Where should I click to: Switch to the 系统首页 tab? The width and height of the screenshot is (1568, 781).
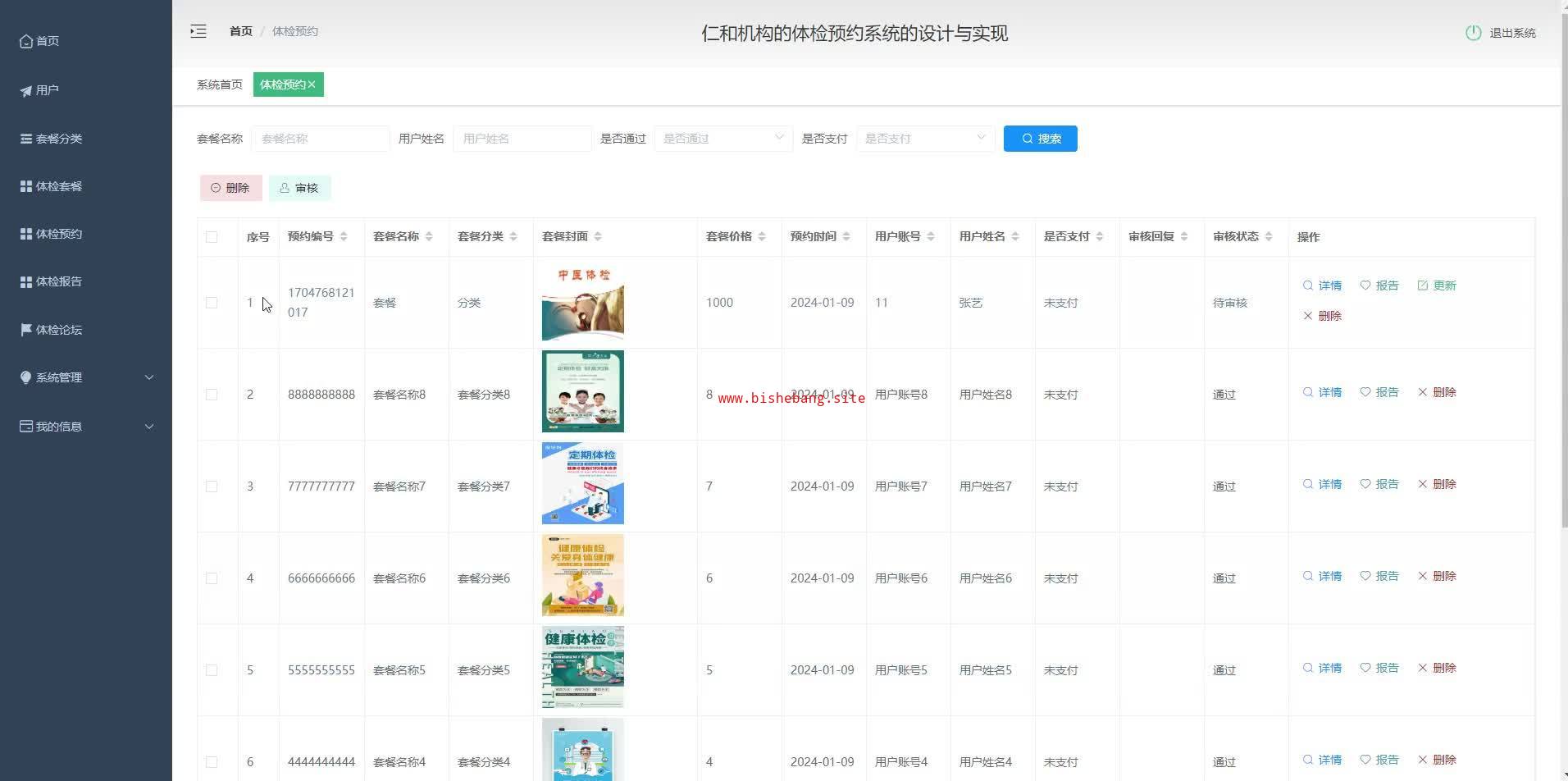[219, 84]
